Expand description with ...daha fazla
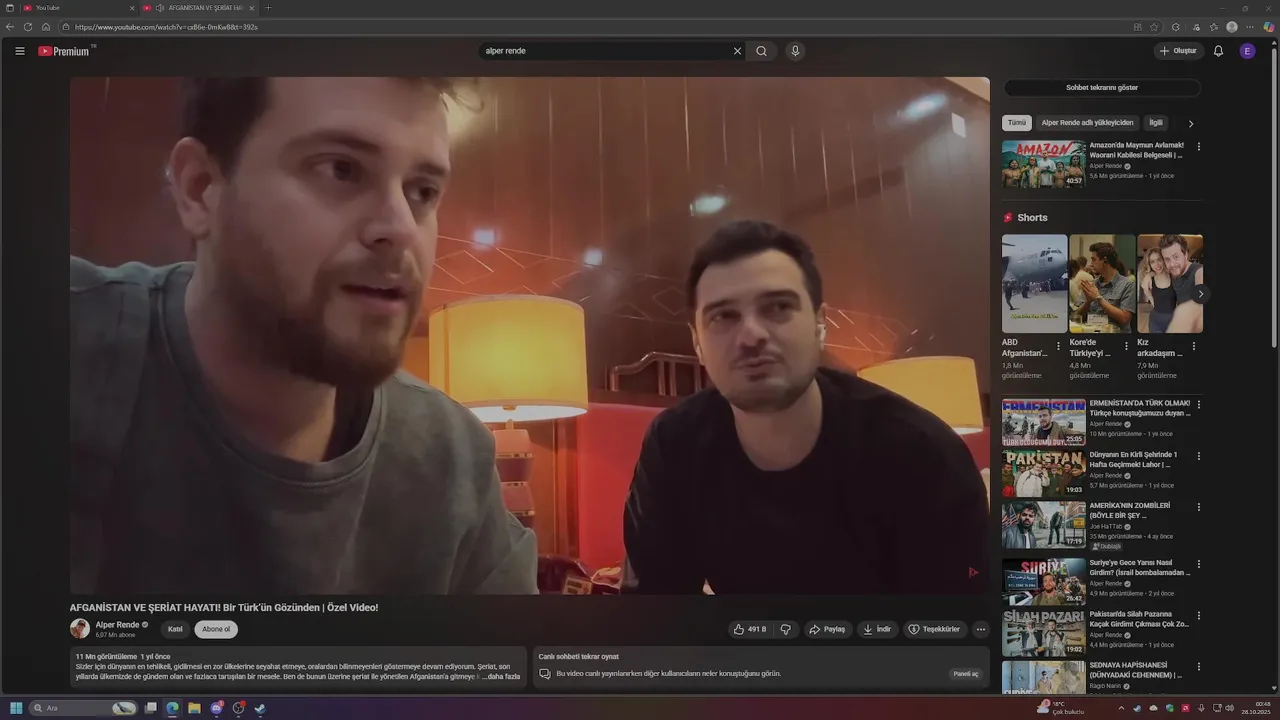 (x=502, y=677)
